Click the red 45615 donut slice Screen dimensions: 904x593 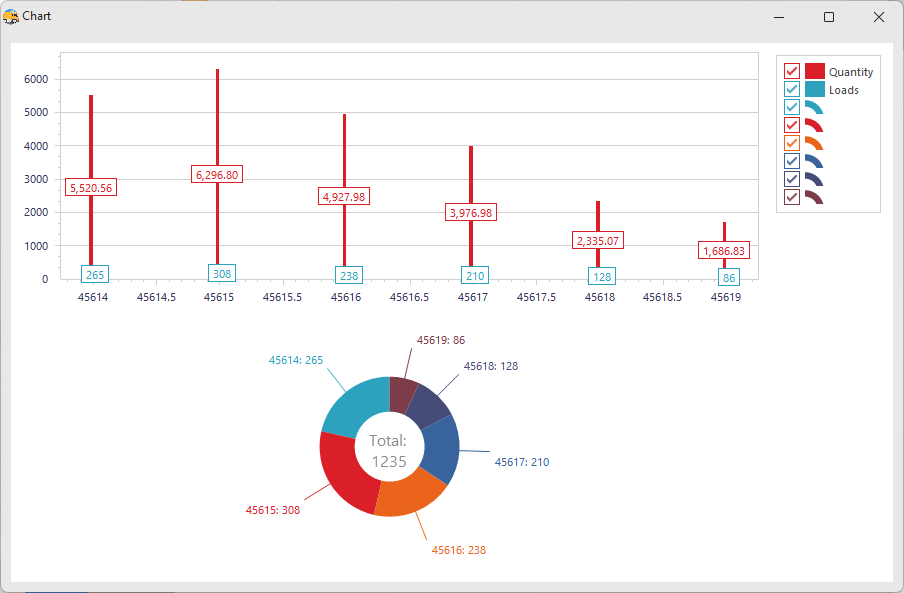(345, 472)
